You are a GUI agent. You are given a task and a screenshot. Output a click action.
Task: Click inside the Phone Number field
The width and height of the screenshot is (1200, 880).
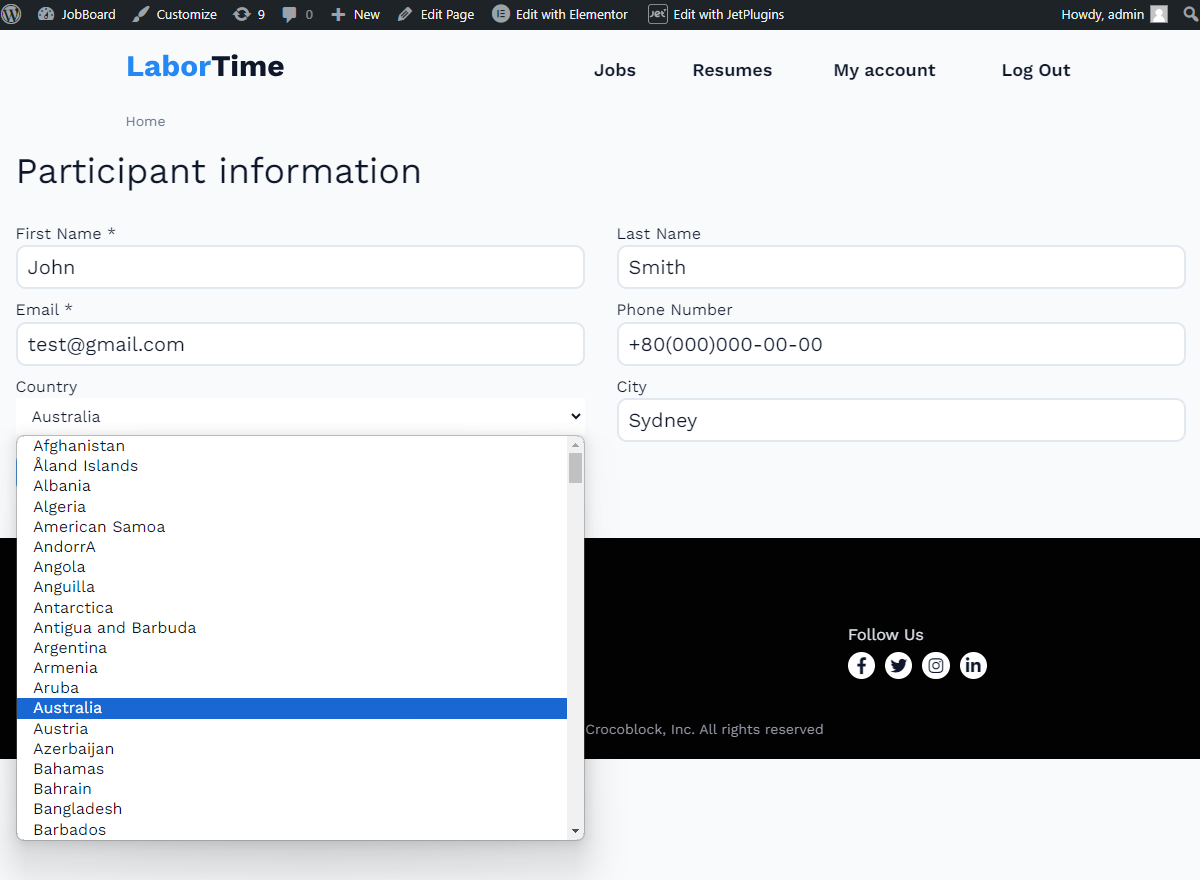(900, 343)
